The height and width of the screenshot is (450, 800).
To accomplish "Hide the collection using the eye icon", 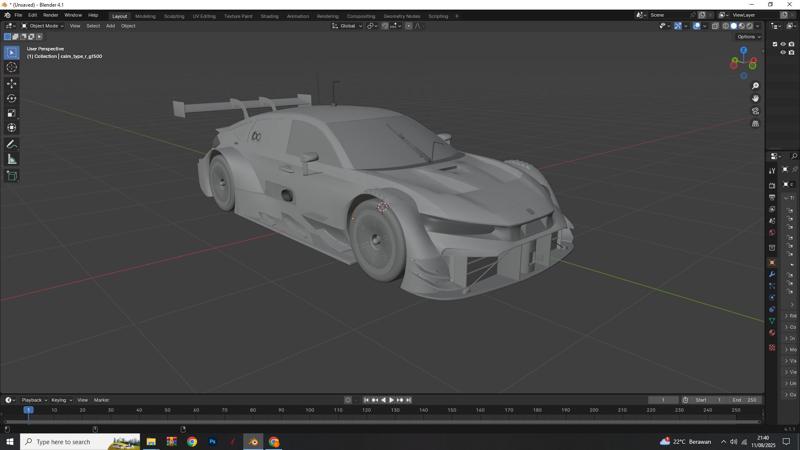I will [783, 44].
